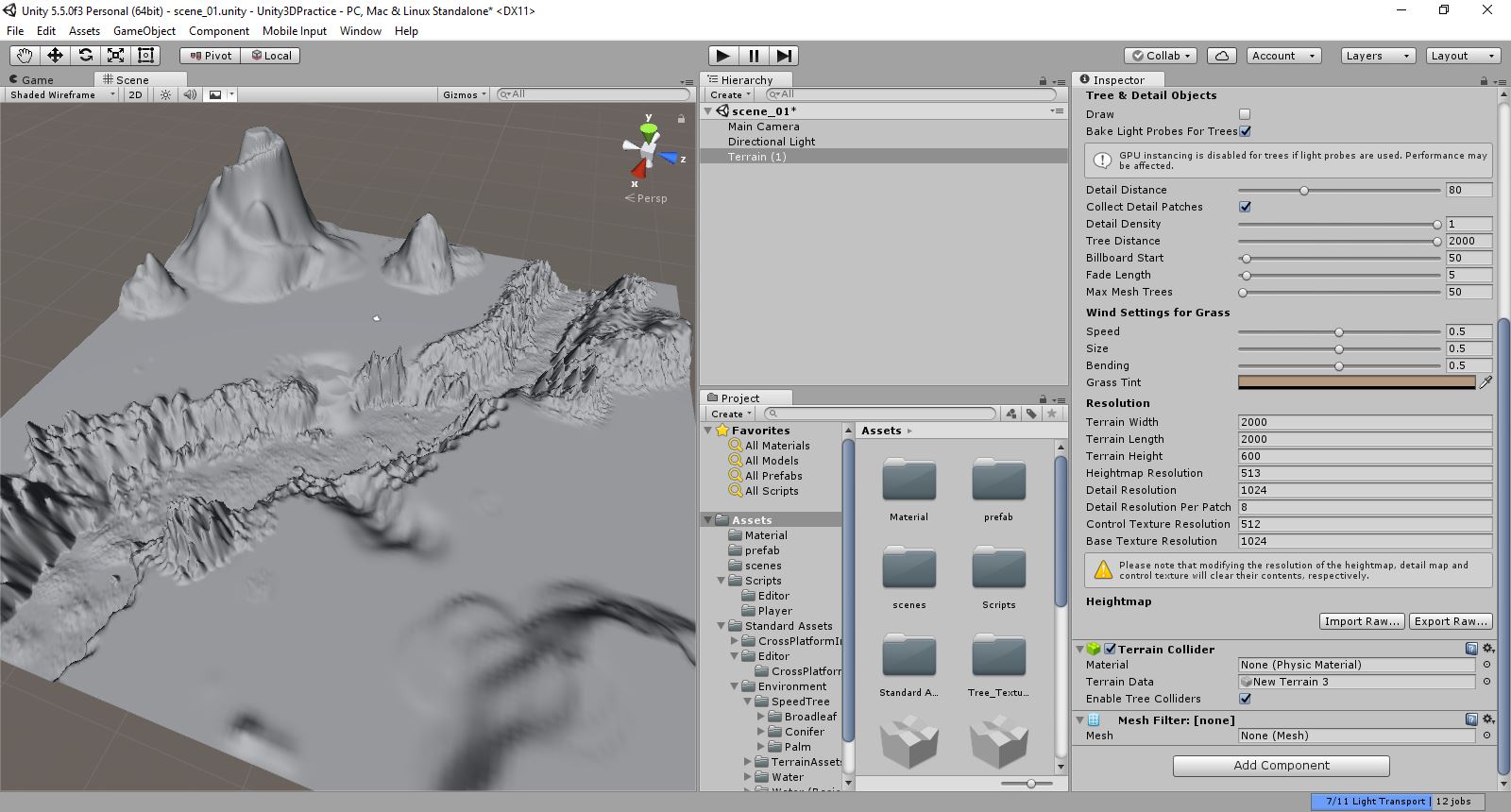Open the Account dropdown
Screen dimensions: 1511x812
point(1283,56)
